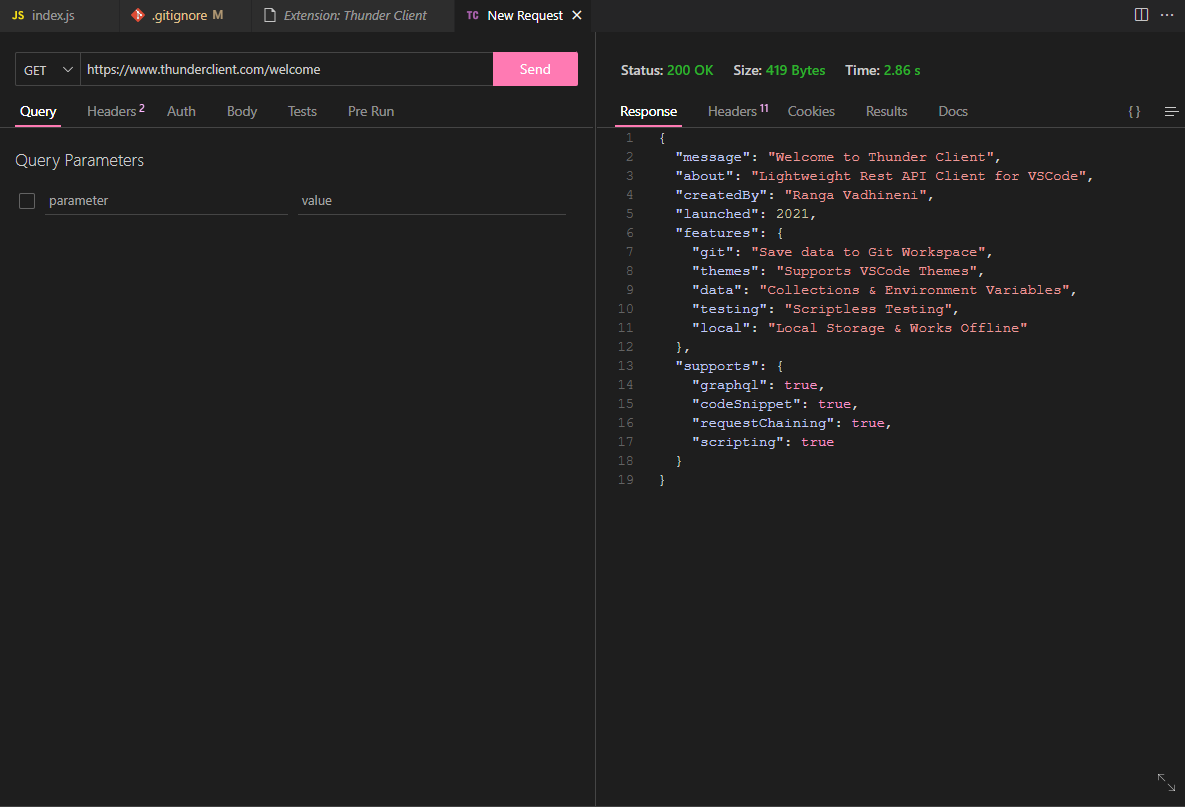The image size is (1185, 807).
Task: Click the "requestChaining" key
Action: [763, 423]
